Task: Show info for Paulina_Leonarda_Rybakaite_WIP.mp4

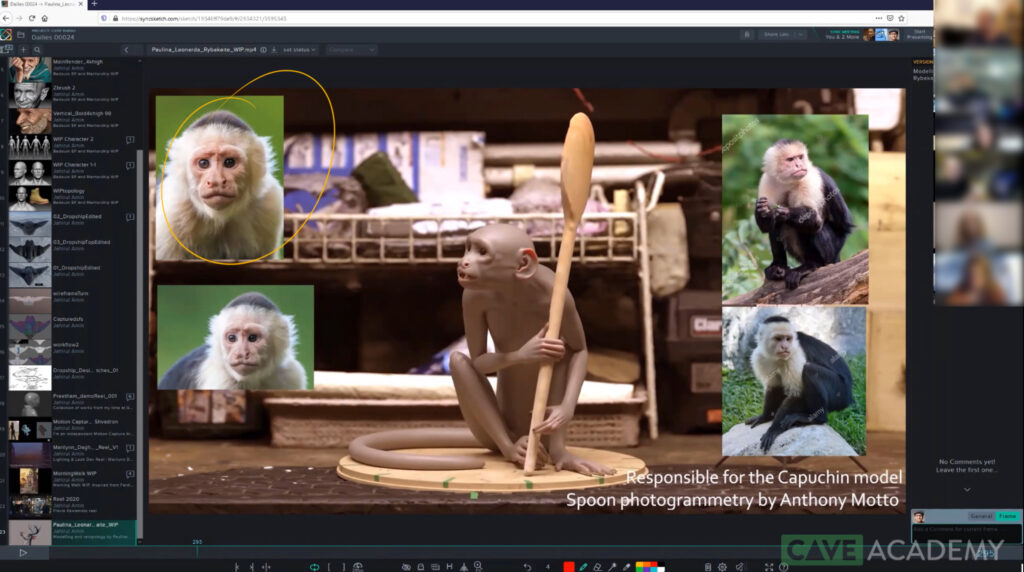Action: pos(263,50)
